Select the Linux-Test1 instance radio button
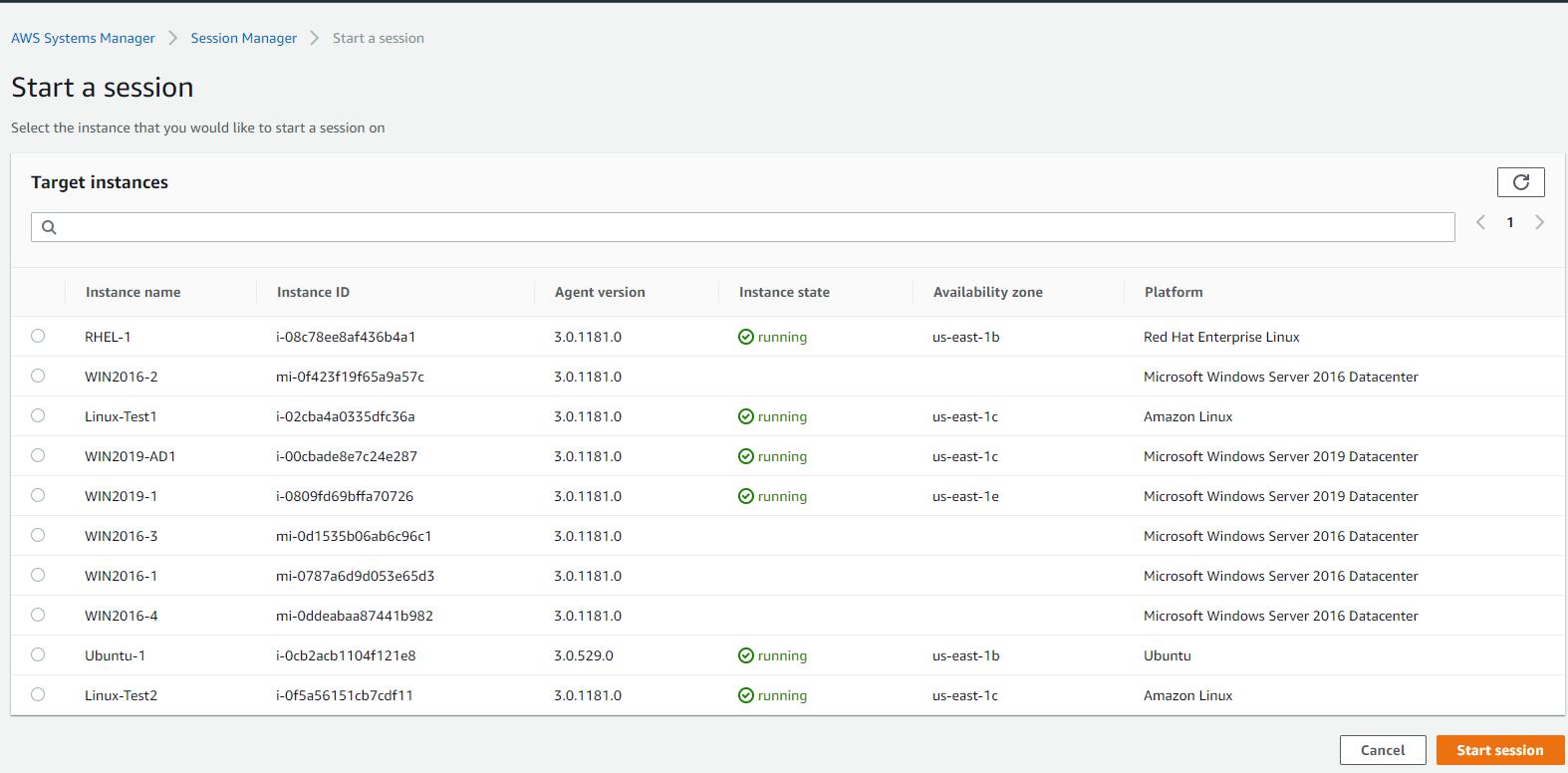 (x=38, y=415)
